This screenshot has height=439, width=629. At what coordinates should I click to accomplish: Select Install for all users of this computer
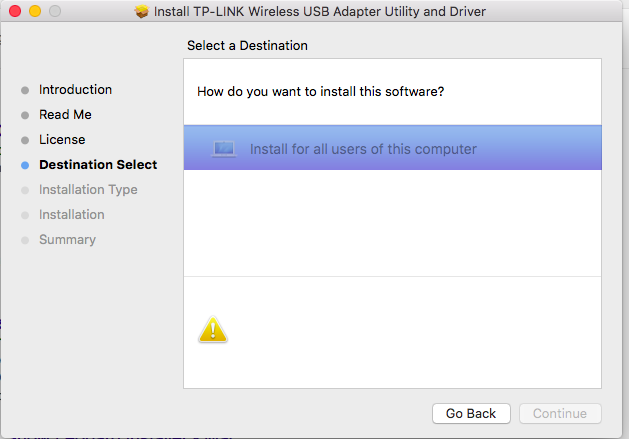coord(363,150)
